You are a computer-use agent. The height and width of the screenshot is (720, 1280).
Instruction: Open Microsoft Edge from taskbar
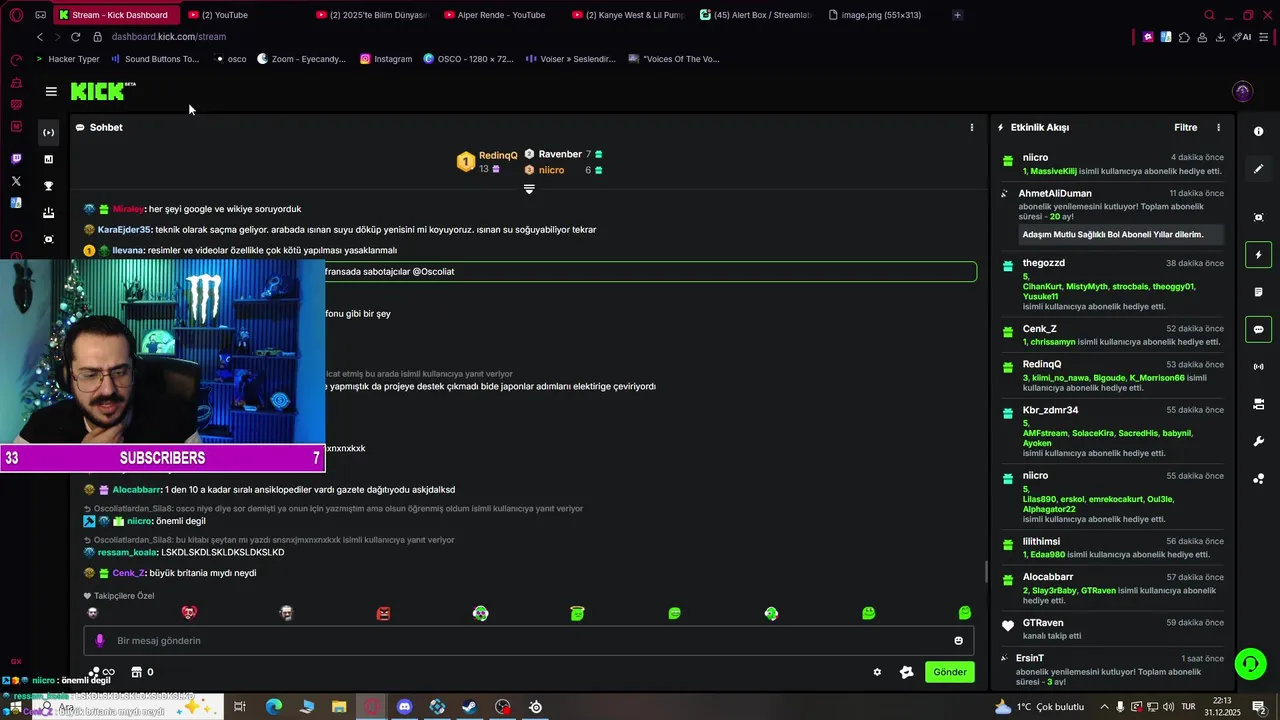pos(274,707)
